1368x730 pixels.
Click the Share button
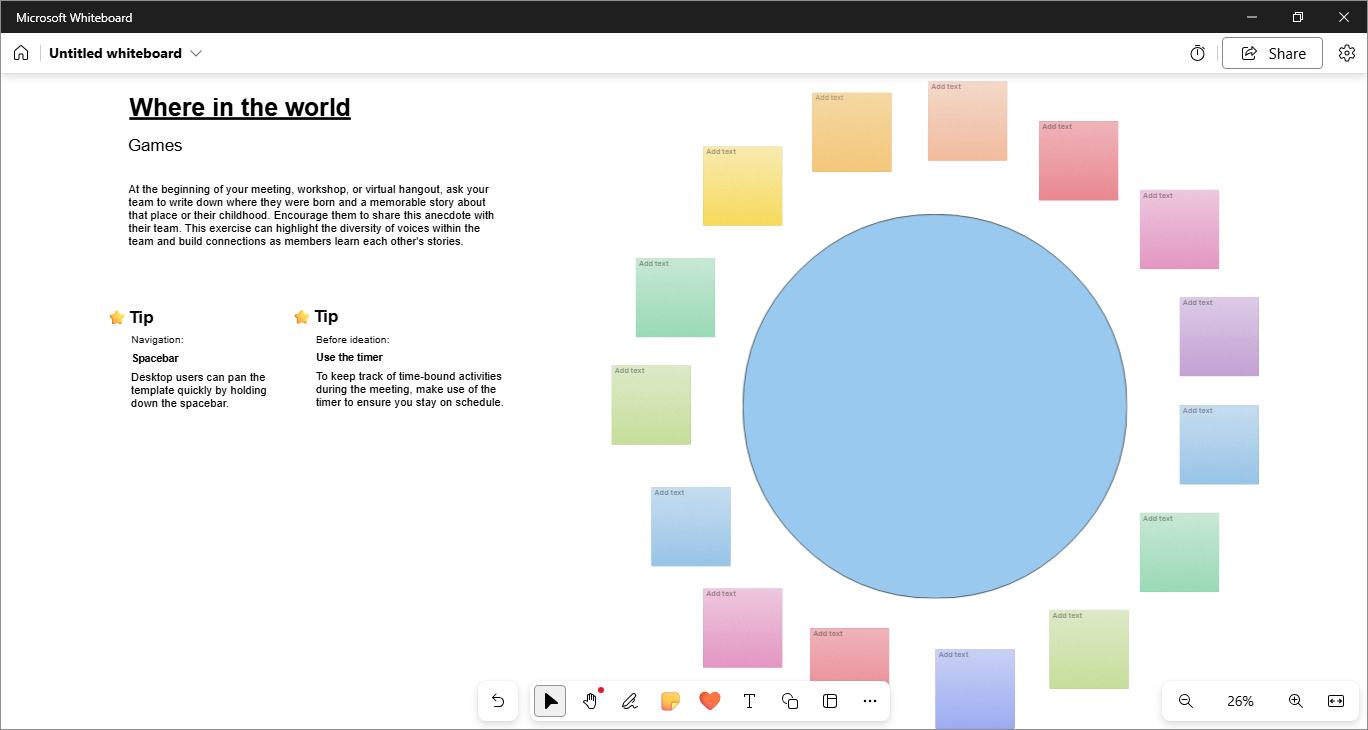(1272, 53)
